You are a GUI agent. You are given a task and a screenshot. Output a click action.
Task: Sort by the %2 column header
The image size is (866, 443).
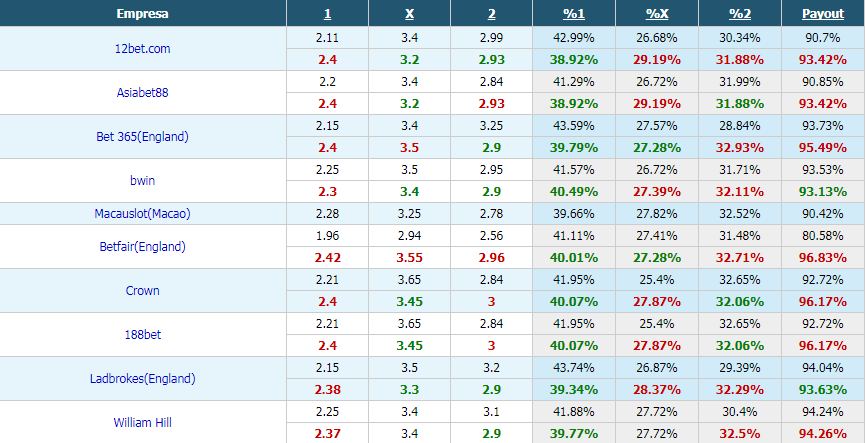[x=740, y=14]
